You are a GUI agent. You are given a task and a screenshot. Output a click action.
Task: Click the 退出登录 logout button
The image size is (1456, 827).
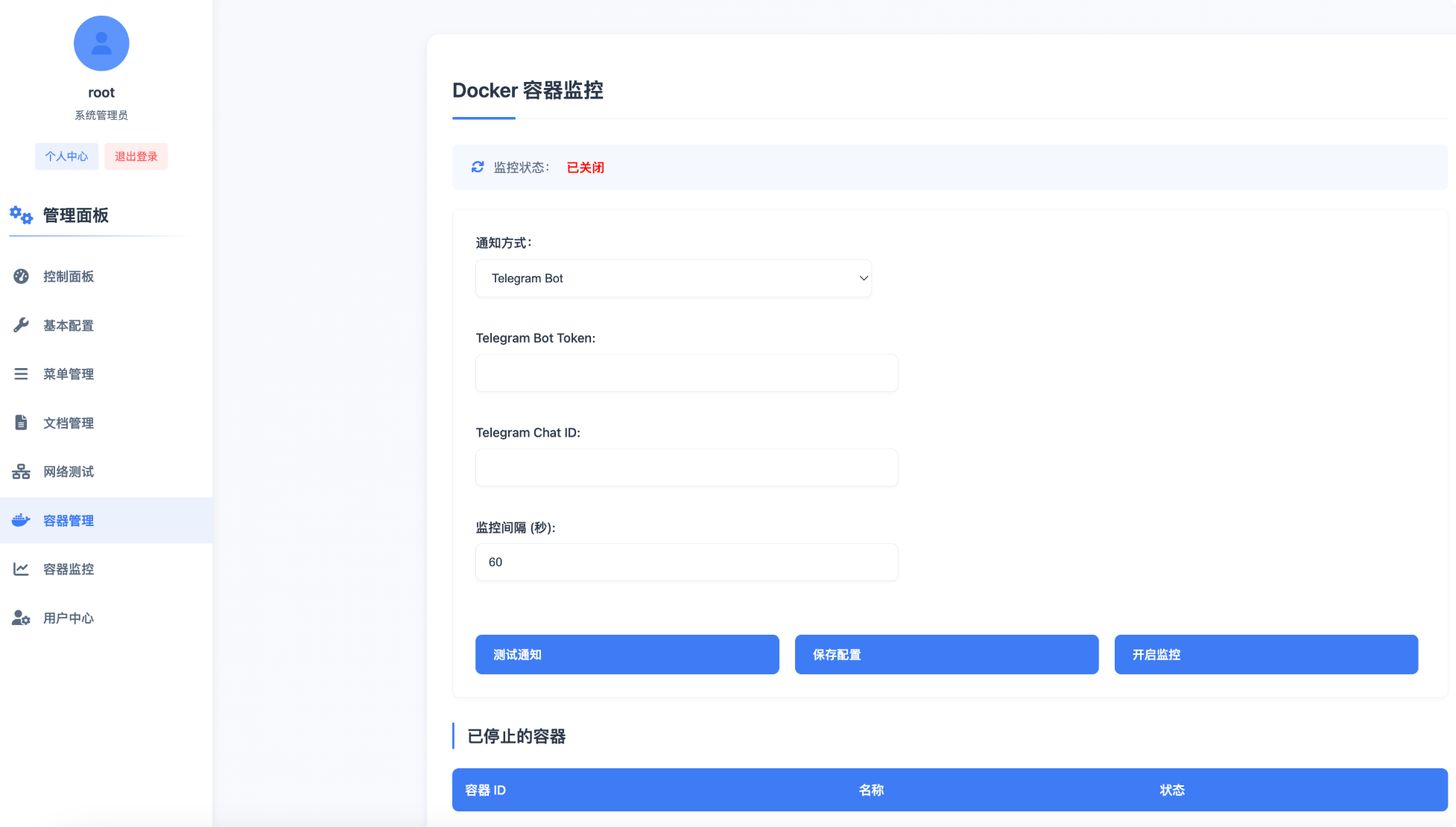[x=136, y=156]
